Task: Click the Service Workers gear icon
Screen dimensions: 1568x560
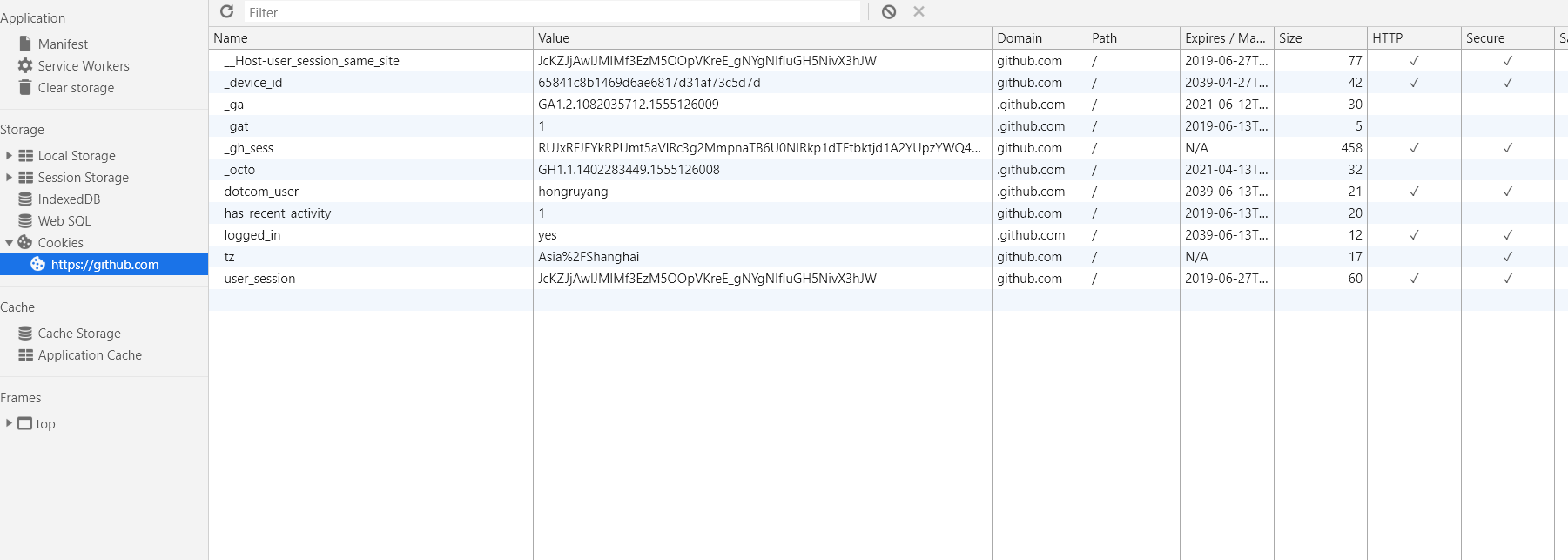Action: pos(25,65)
